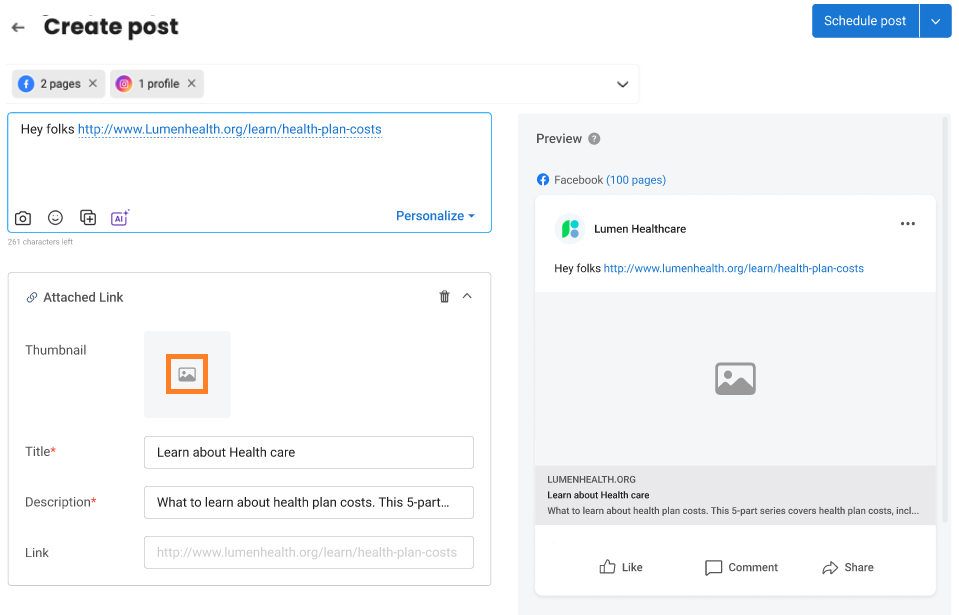Collapse the Attached Link section

(x=468, y=296)
